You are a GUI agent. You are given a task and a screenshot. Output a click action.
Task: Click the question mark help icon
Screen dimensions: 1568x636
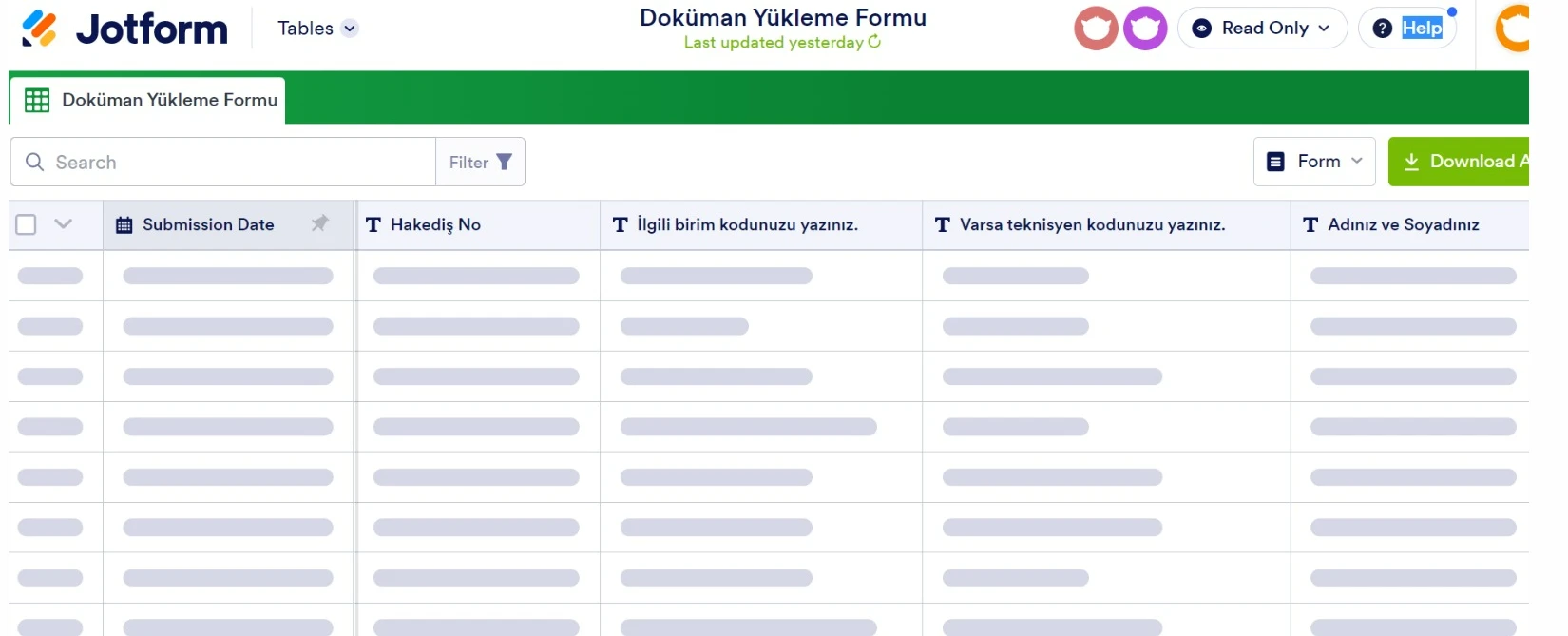coord(1383,29)
